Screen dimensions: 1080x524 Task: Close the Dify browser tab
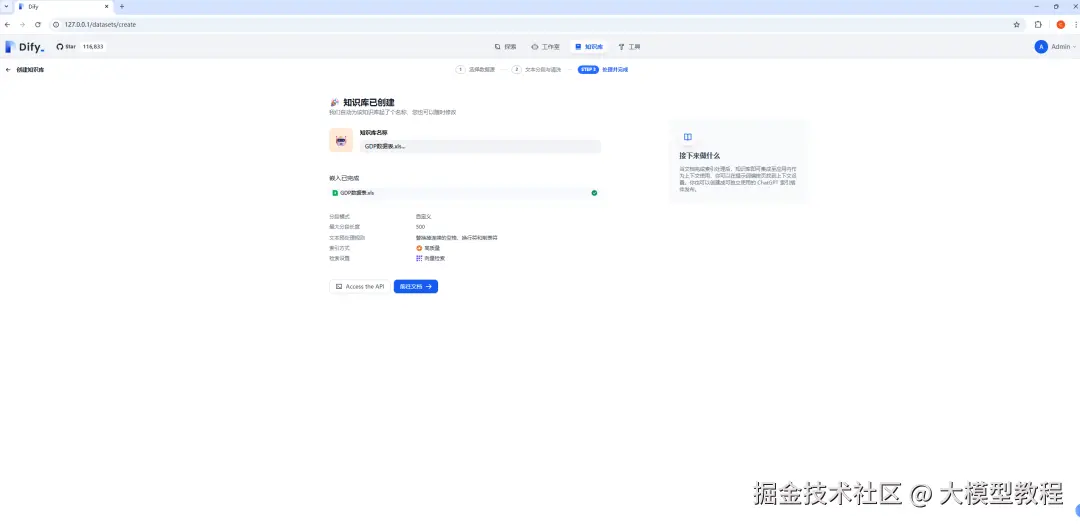106,6
